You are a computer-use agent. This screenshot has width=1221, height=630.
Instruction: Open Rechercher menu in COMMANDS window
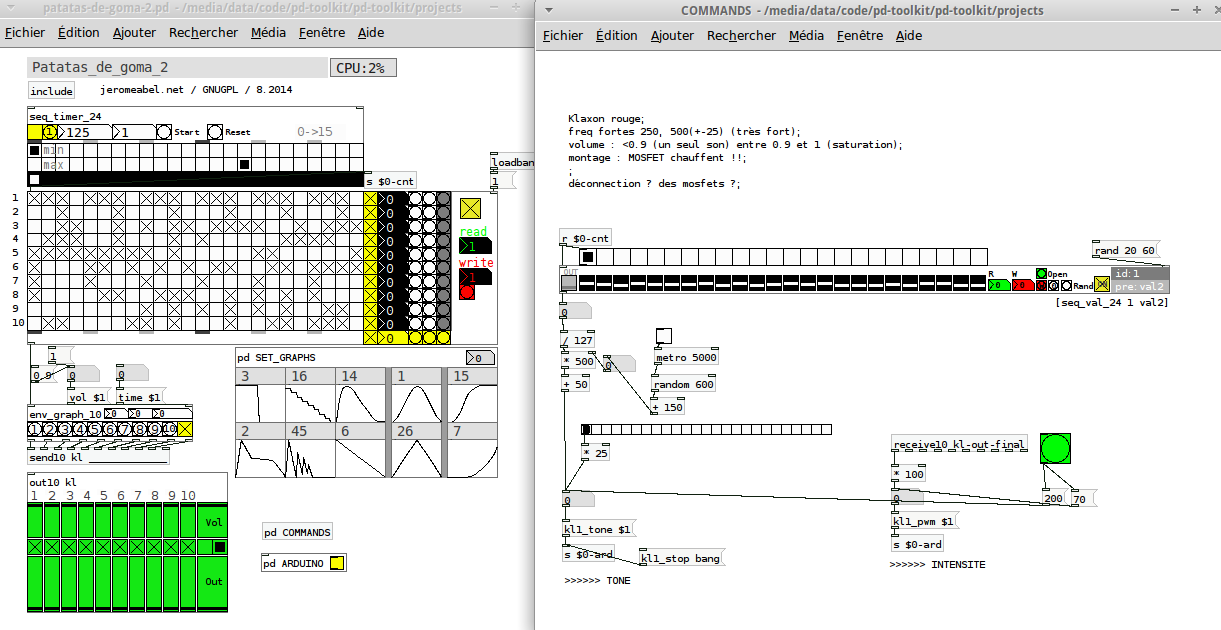click(x=741, y=35)
